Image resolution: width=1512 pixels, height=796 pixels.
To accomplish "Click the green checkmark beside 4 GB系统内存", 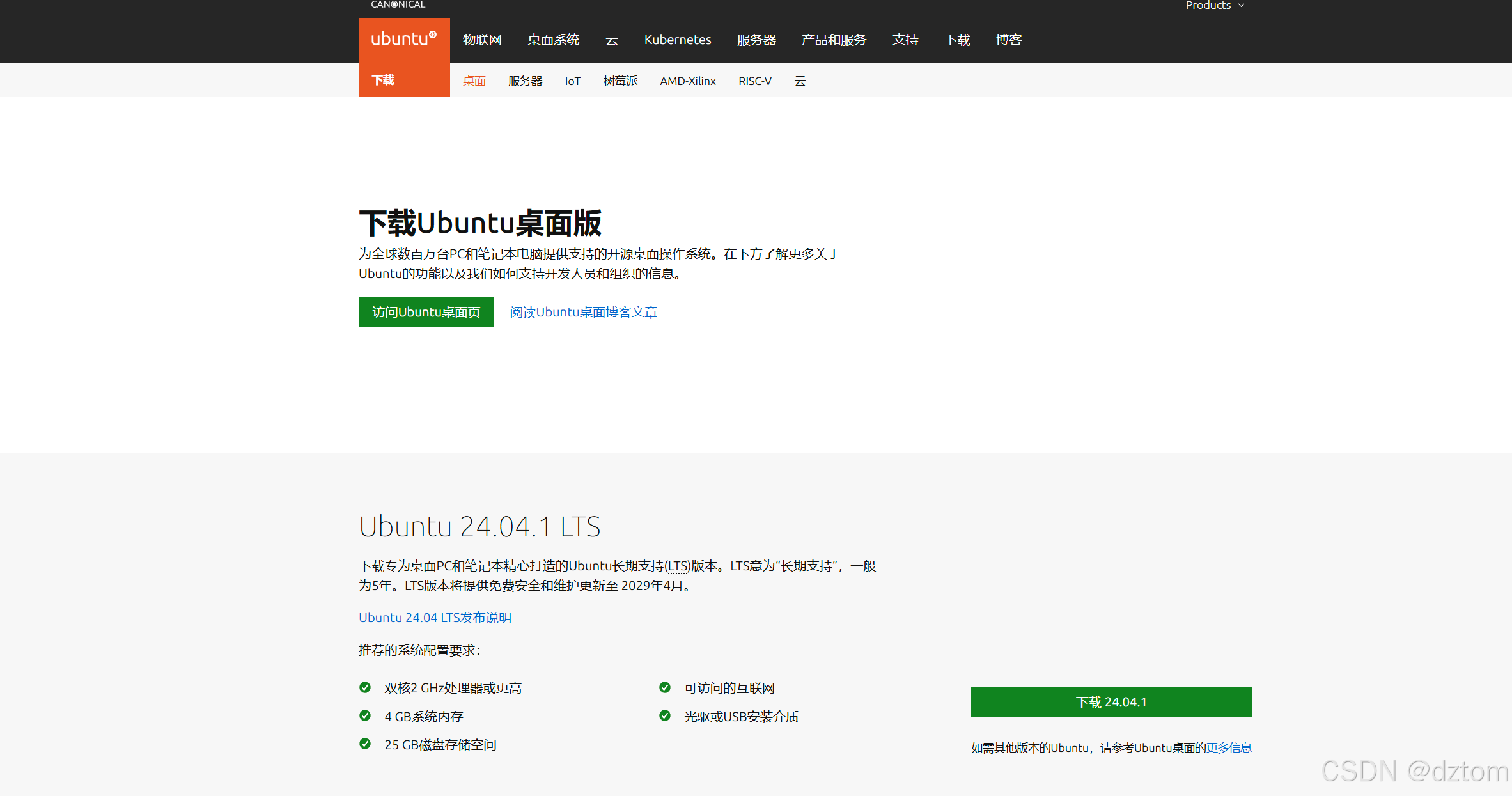I will (x=365, y=716).
